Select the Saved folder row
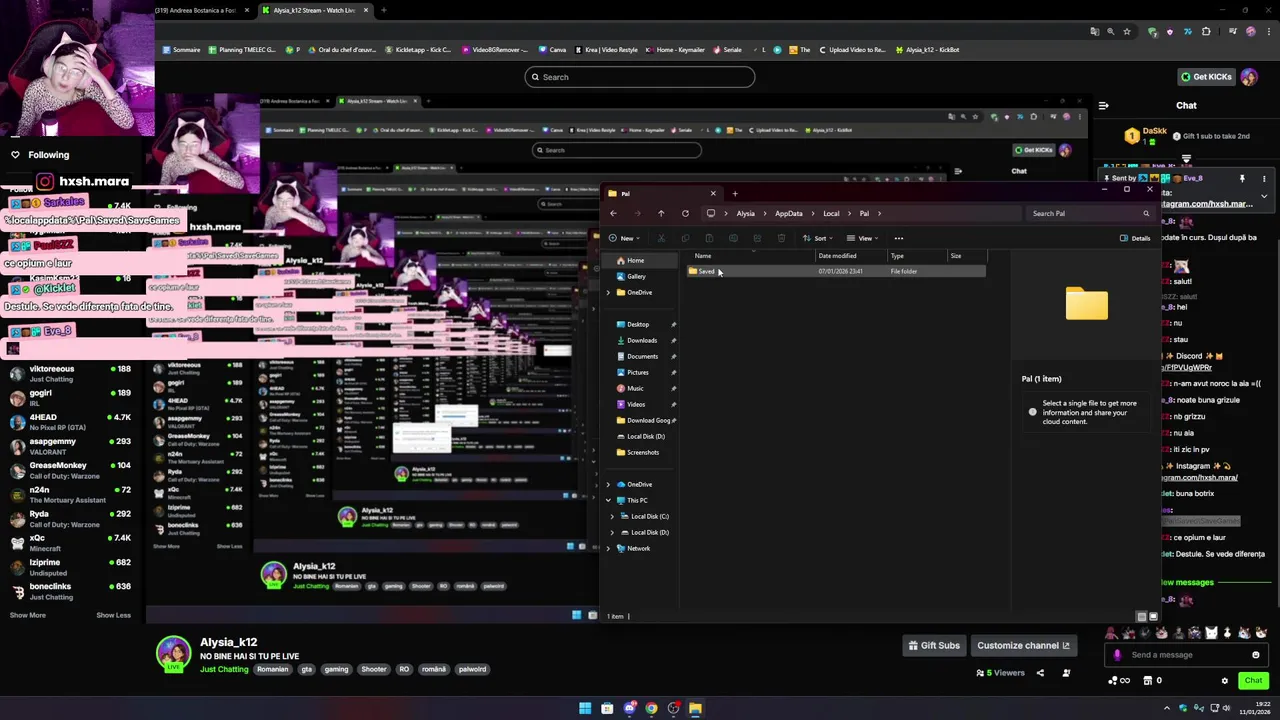The image size is (1280, 720). [836, 271]
